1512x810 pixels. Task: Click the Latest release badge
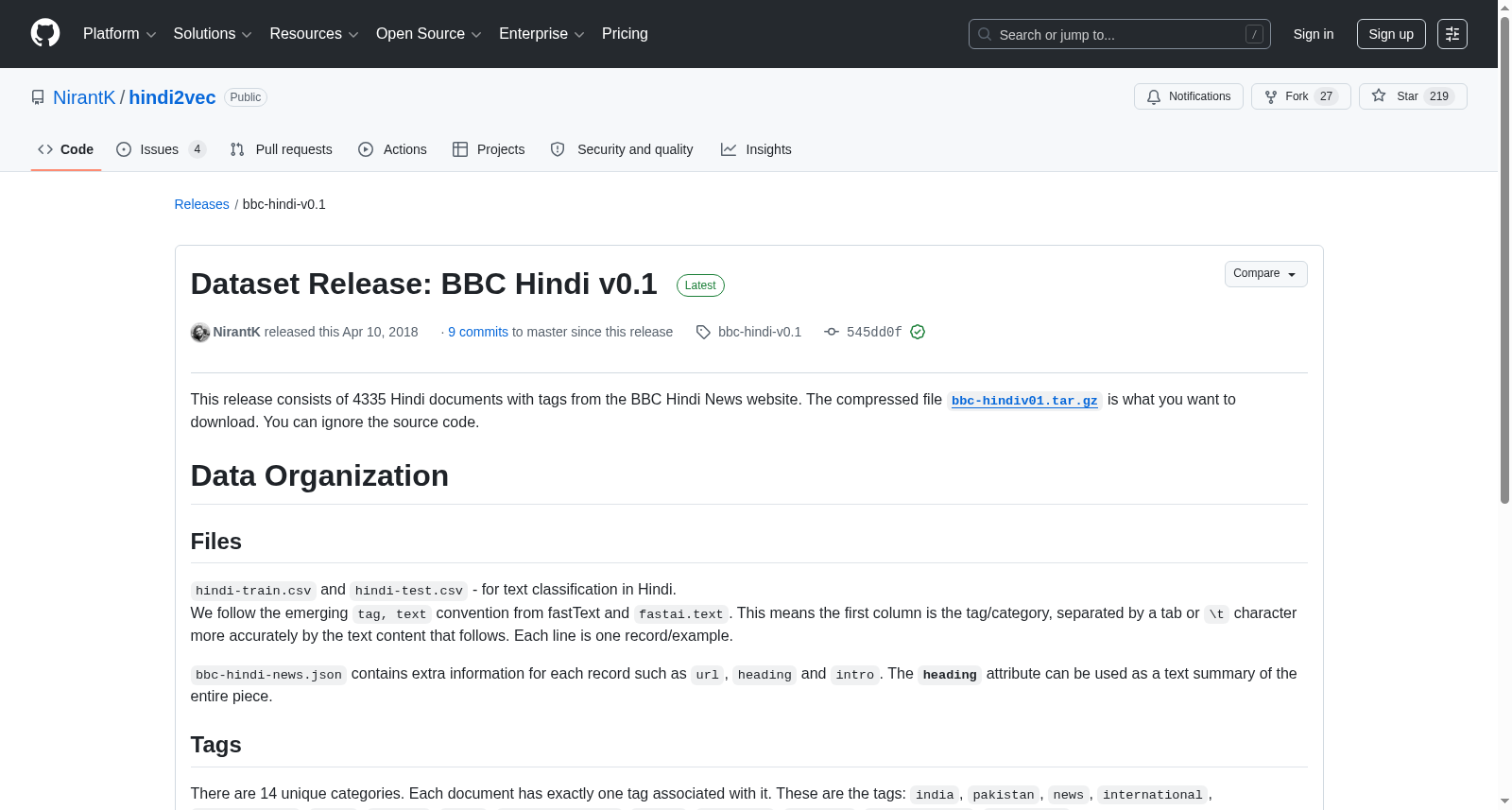[700, 285]
